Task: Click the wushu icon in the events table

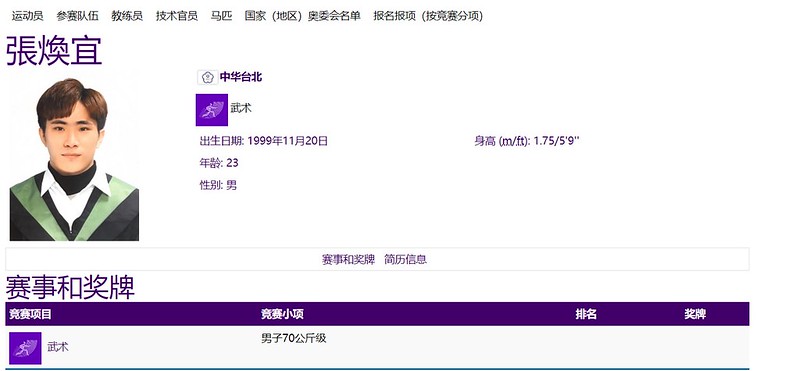Action: tap(25, 348)
